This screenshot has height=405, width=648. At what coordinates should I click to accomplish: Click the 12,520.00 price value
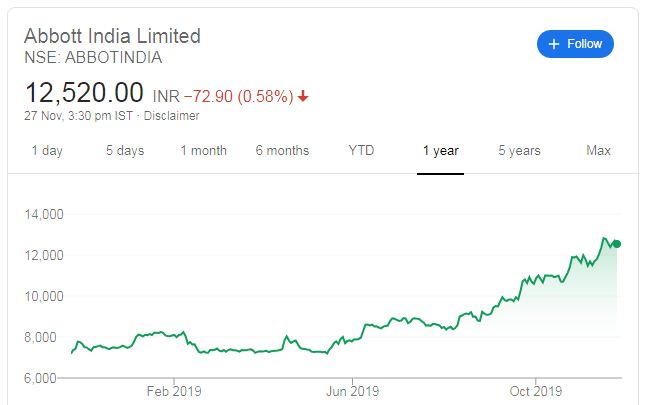tap(84, 94)
